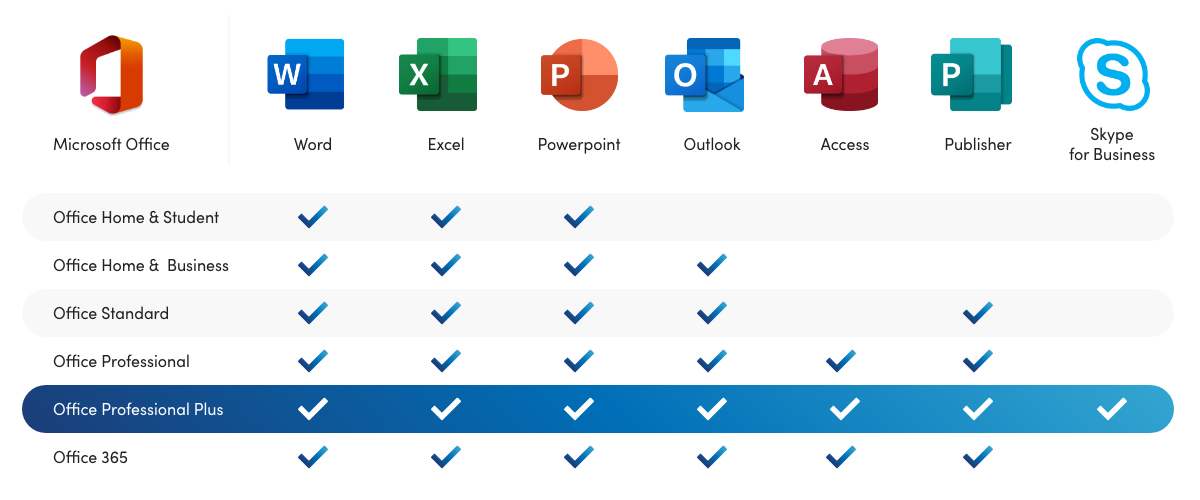Image resolution: width=1200 pixels, height=500 pixels.
Task: Click Excel checkmark in Office 365 row
Action: [445, 457]
